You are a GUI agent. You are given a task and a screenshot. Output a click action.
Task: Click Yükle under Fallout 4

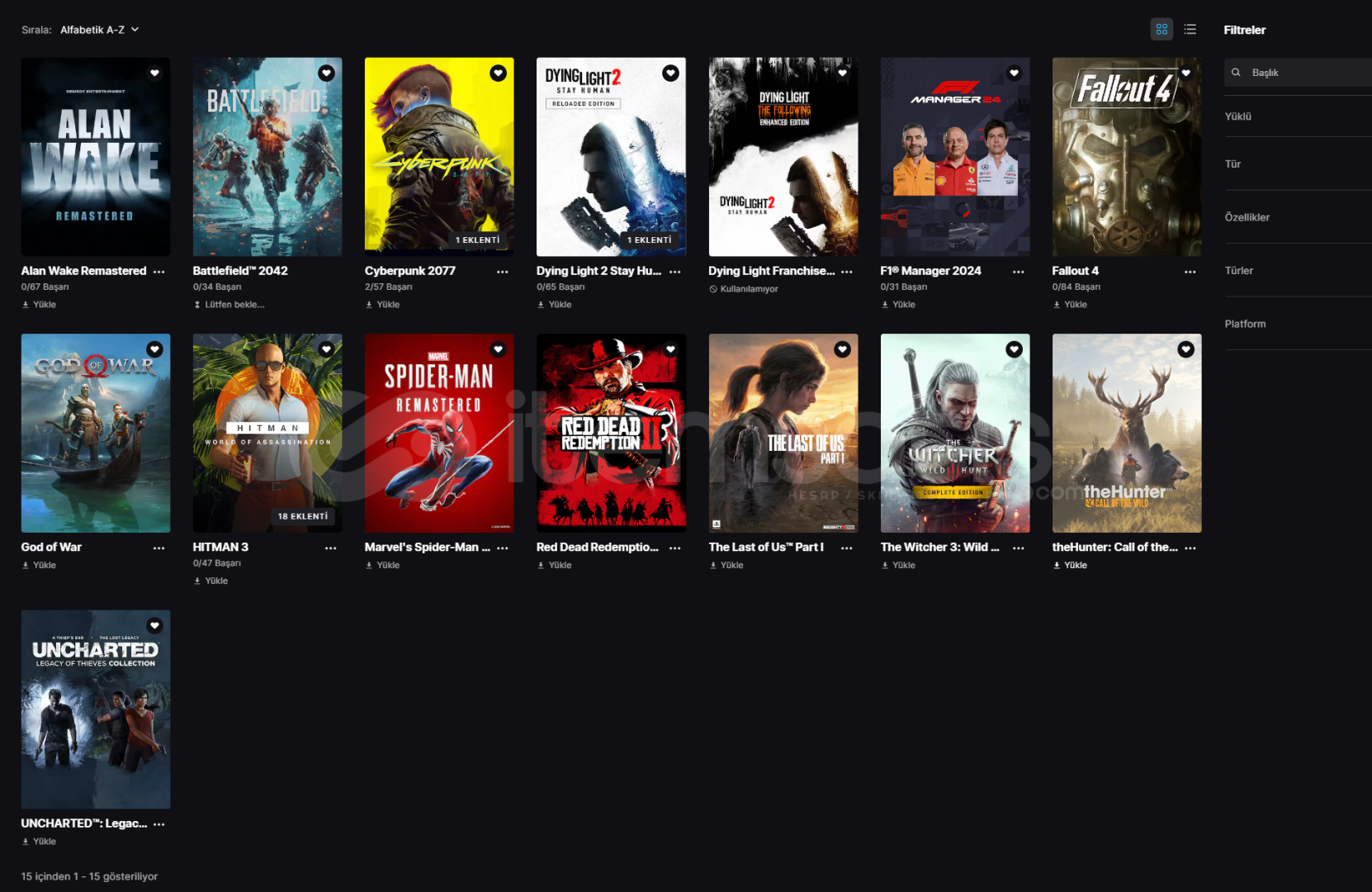coord(1070,305)
